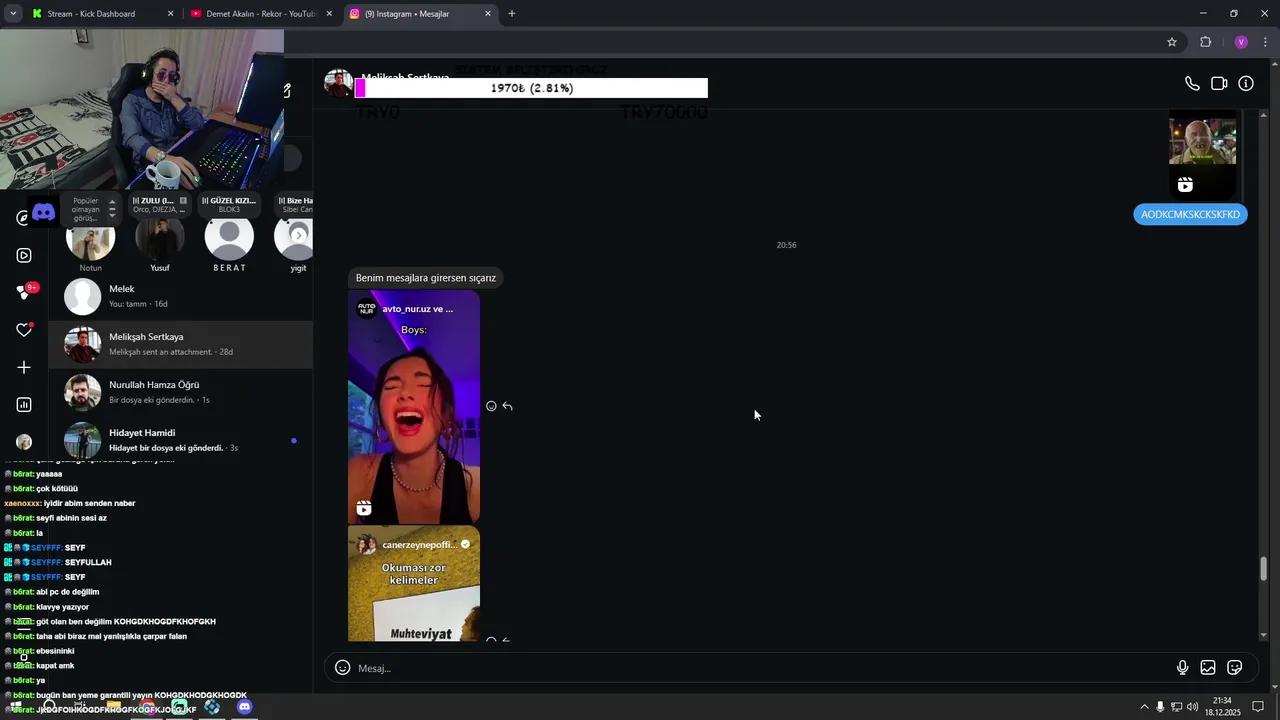Open profile avatar in Instagram sidebar
Screen dimensions: 1280x720
pyautogui.click(x=24, y=442)
